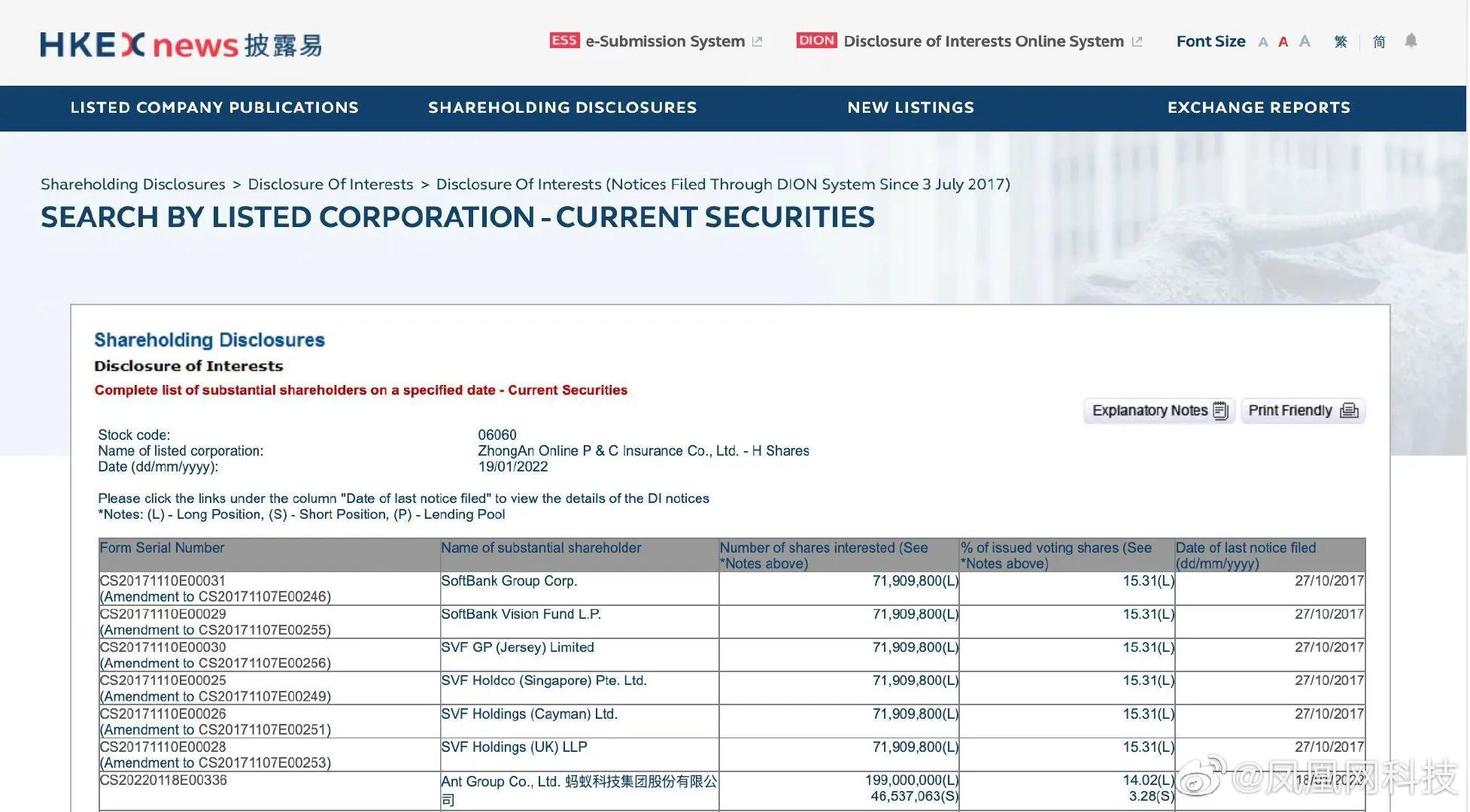Open SoftBank Group Corp. notice dated 27/10/2017
Viewport: 1470px width, 812px height.
coord(1329,580)
